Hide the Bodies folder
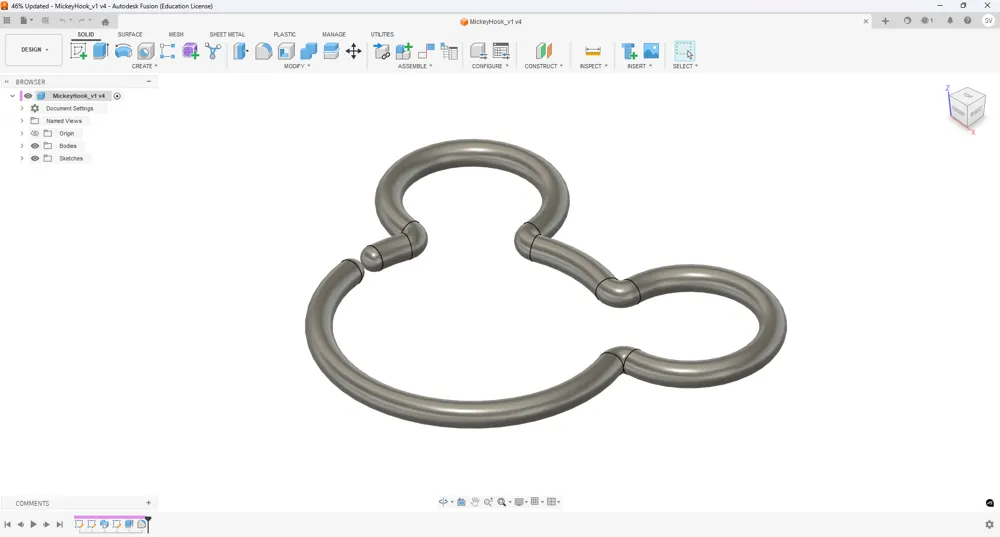Screen dimensions: 1000x537 35,146
